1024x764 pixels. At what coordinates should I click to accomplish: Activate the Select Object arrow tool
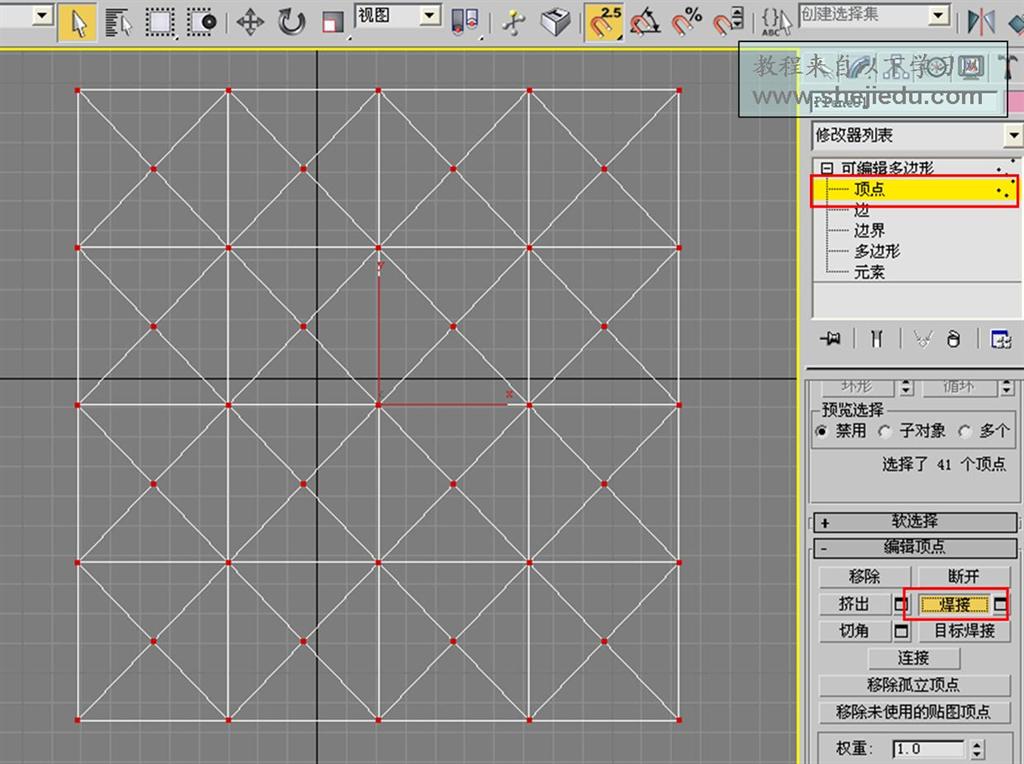click(x=77, y=22)
